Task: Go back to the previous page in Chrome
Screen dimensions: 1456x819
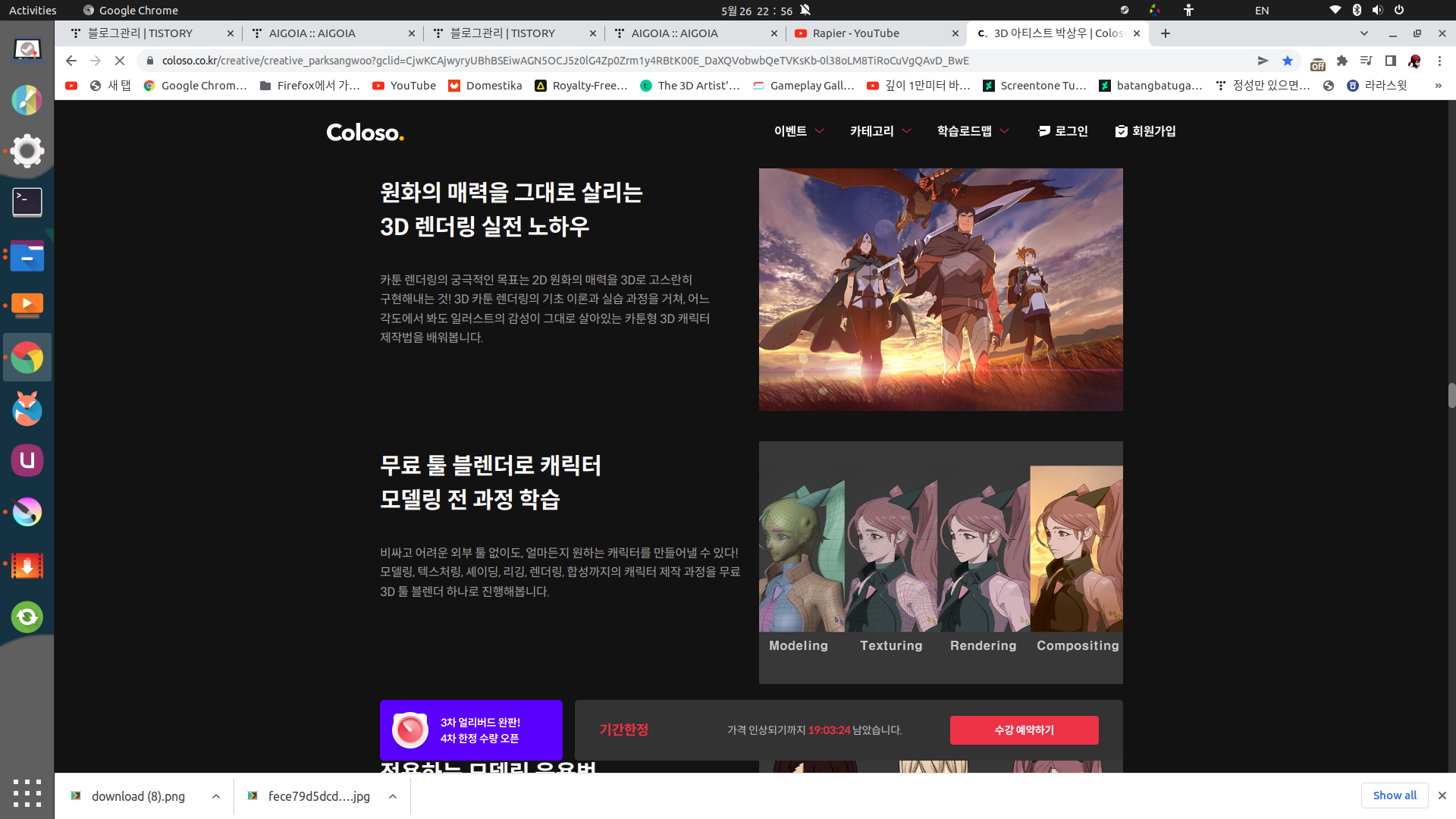Action: click(x=71, y=61)
